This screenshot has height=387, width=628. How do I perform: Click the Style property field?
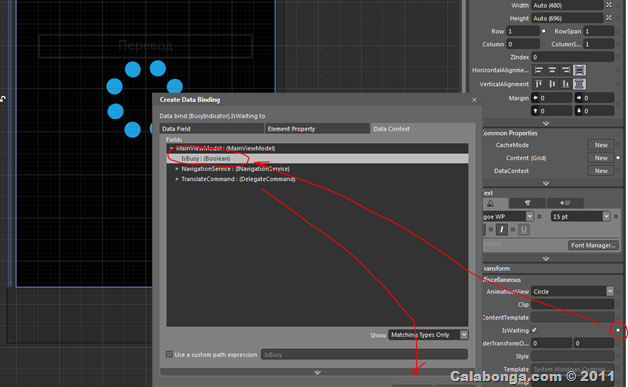(x=573, y=356)
